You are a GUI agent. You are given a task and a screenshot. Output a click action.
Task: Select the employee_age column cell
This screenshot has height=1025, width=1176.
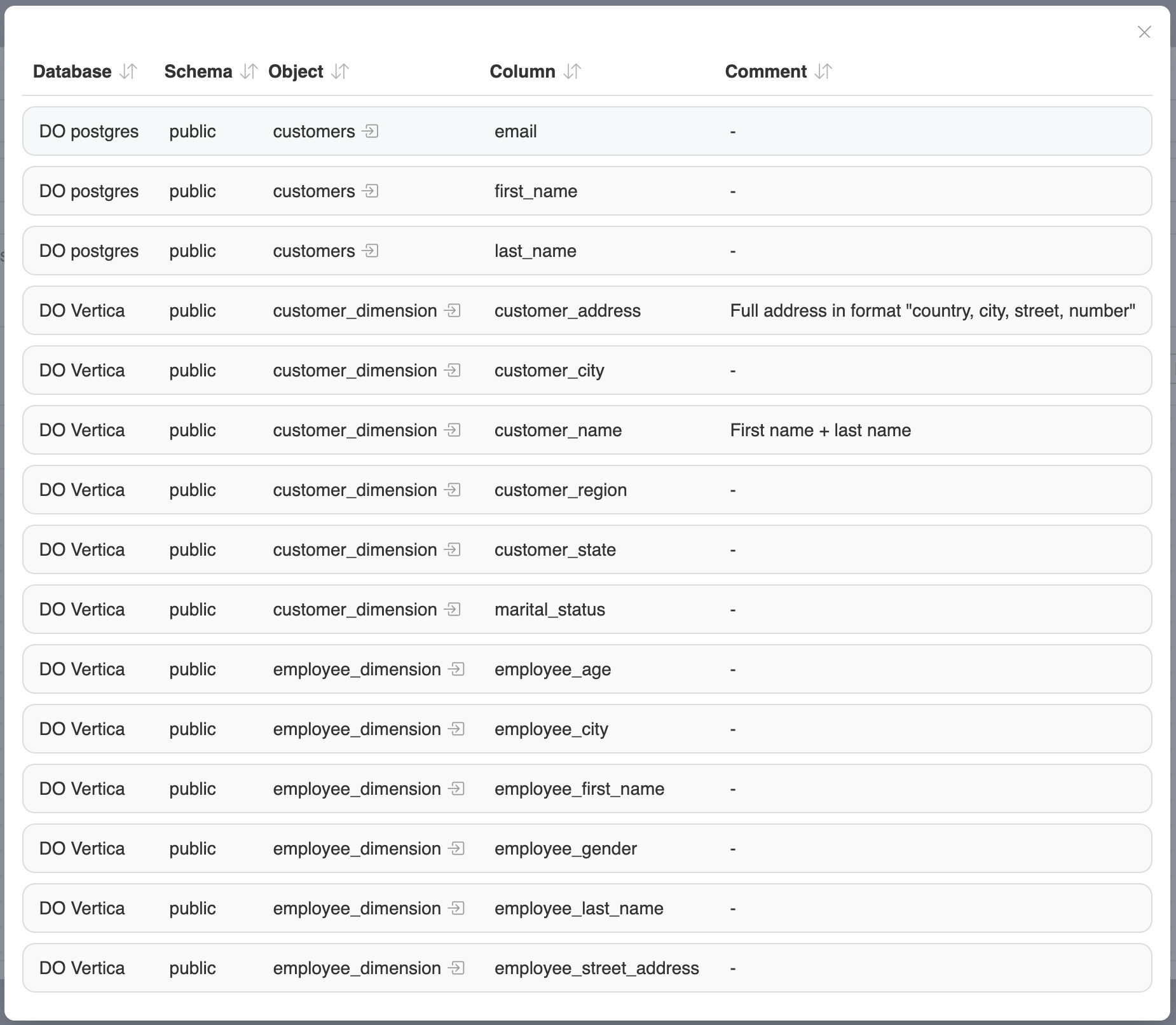coord(552,669)
